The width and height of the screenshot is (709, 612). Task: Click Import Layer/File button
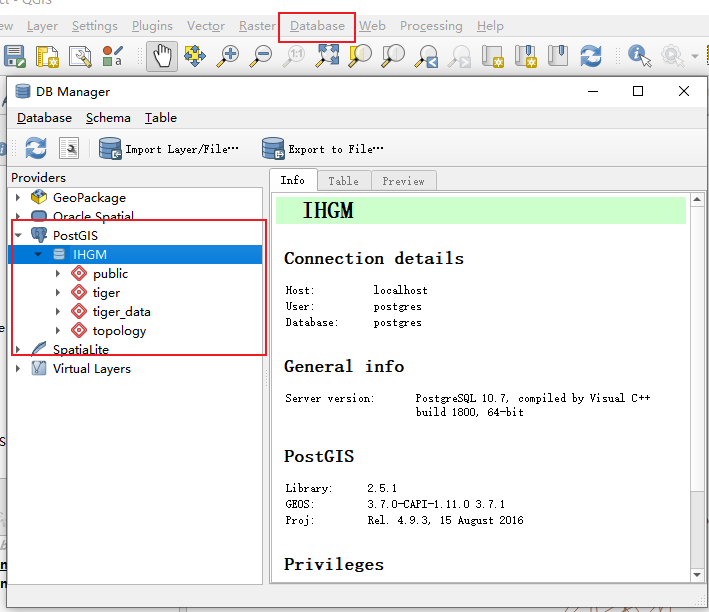tap(168, 149)
